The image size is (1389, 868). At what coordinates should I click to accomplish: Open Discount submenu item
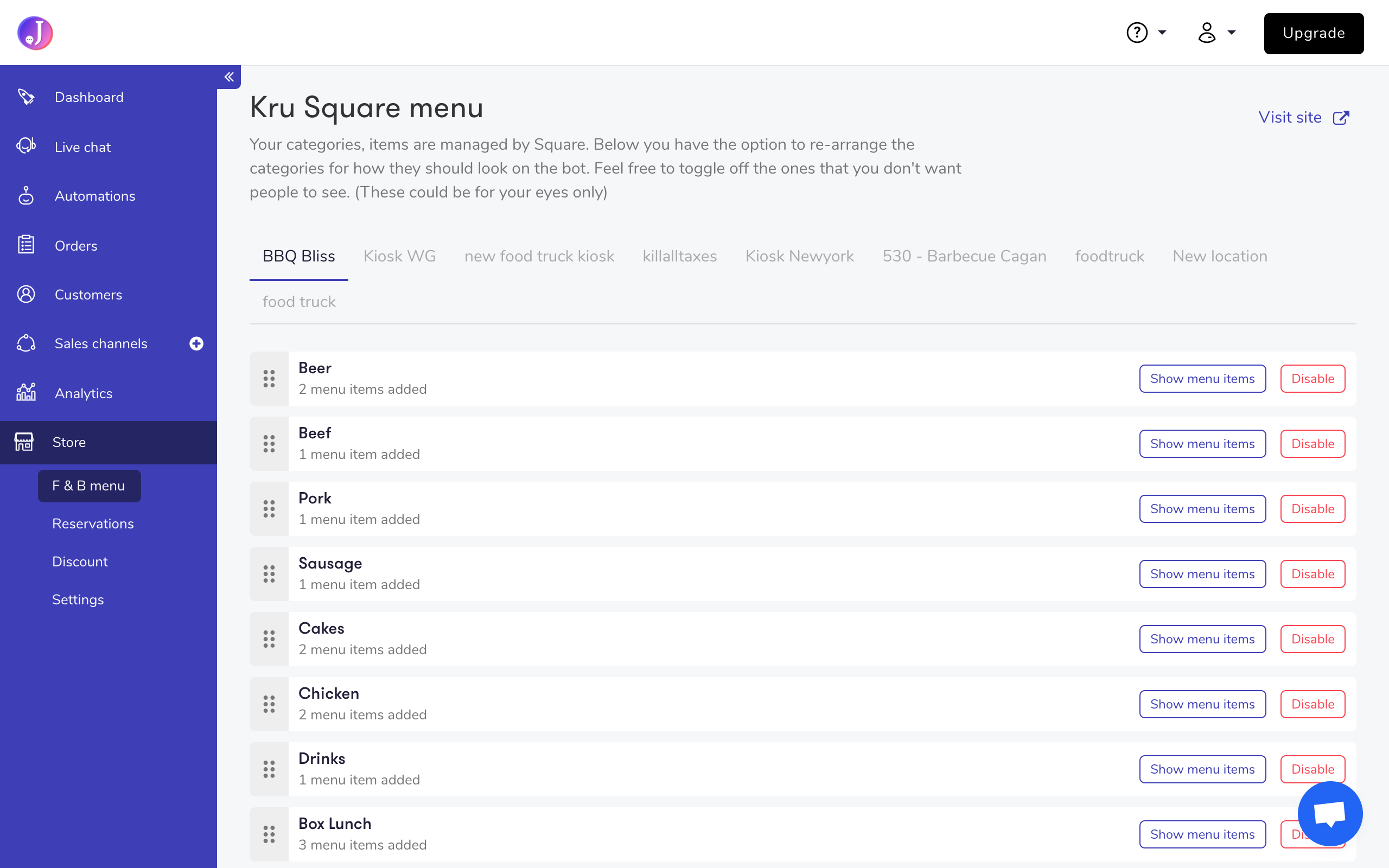(x=80, y=561)
